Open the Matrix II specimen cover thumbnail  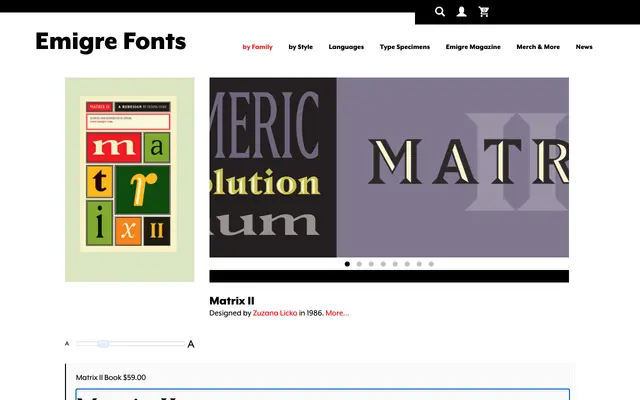tap(129, 180)
